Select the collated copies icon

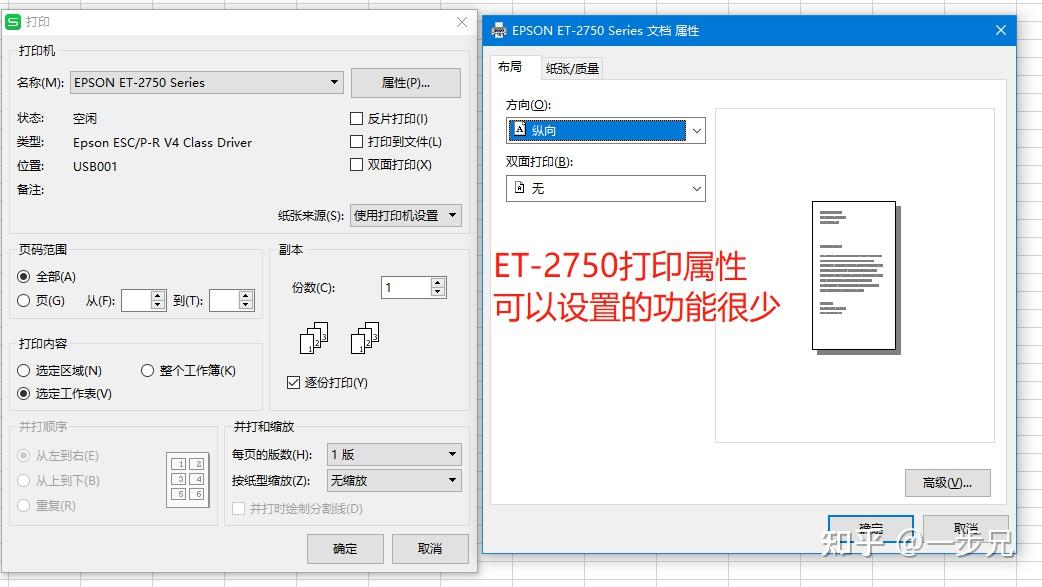313,338
